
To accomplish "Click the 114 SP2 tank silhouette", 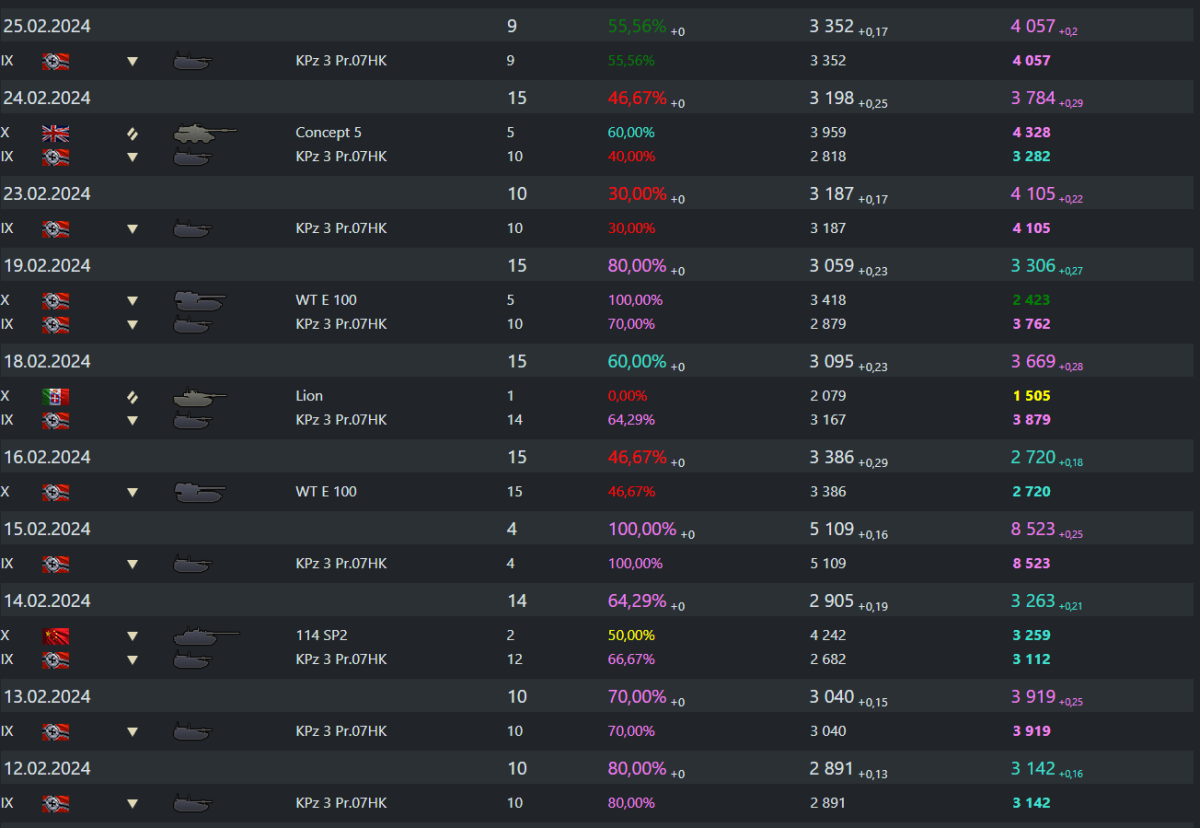I will tap(206, 635).
